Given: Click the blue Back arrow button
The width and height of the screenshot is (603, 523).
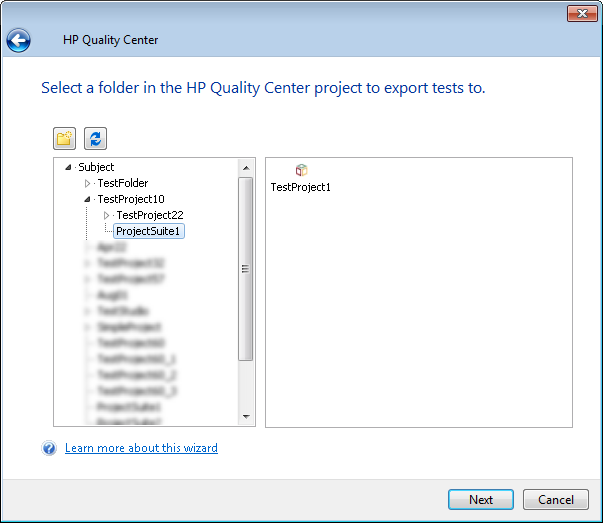Looking at the screenshot, I should pyautogui.click(x=19, y=41).
